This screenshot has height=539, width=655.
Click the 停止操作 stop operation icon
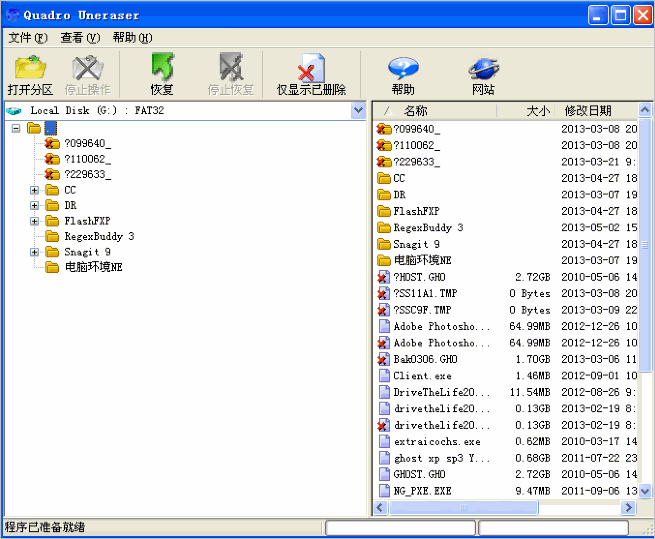pyautogui.click(x=87, y=67)
